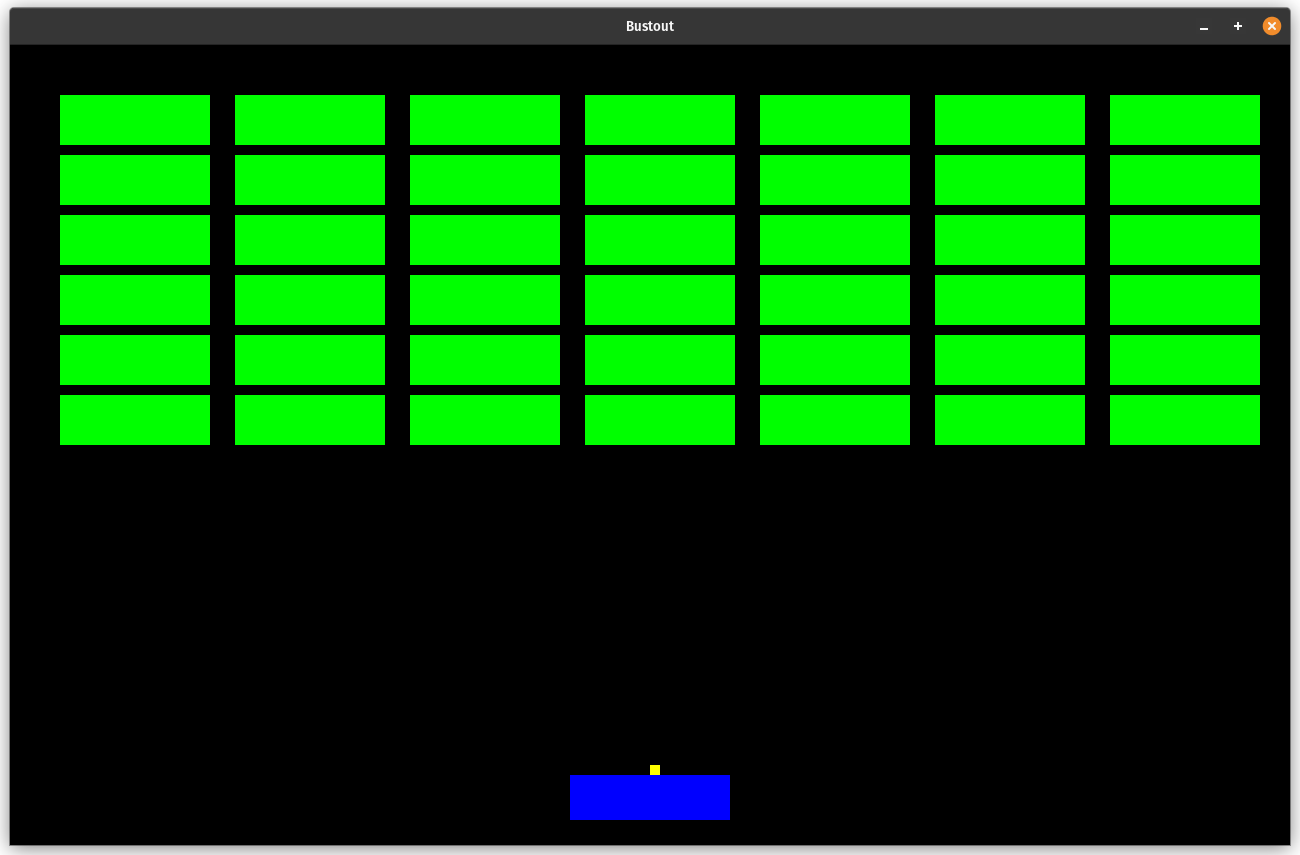
Task: Click top-row brick in the sixth column
Action: [x=1010, y=120]
